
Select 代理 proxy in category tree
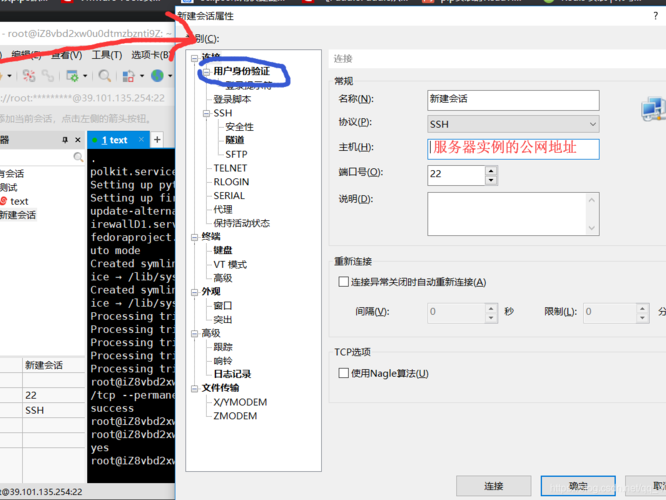223,209
